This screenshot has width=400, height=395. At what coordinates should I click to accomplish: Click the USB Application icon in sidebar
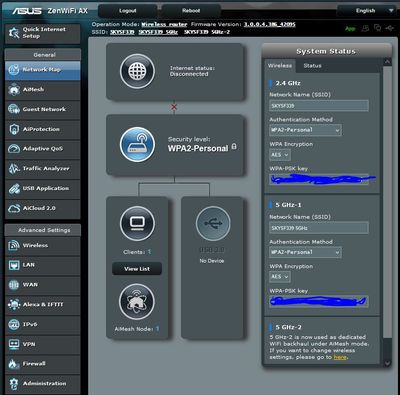[14, 188]
